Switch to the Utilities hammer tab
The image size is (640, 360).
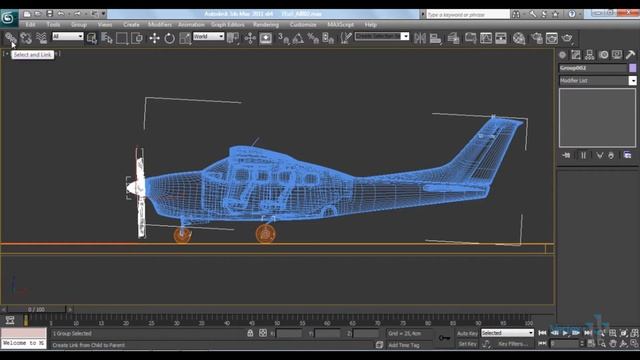(x=630, y=55)
